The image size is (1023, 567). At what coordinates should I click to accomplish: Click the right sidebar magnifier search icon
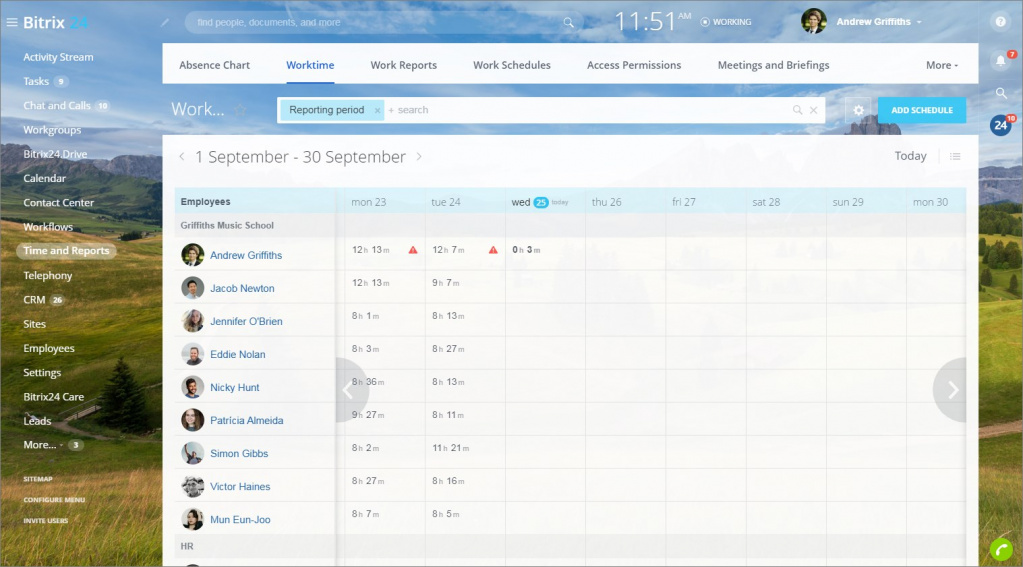point(1000,93)
